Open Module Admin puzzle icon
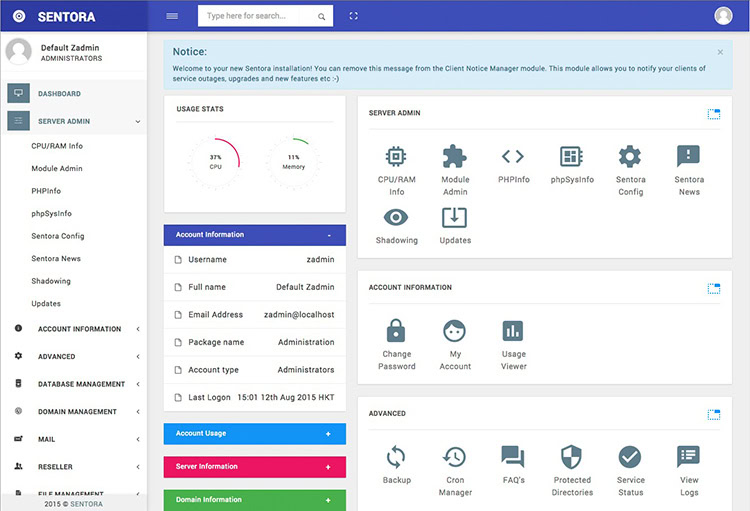Viewport: 750px width, 511px height. [x=454, y=156]
